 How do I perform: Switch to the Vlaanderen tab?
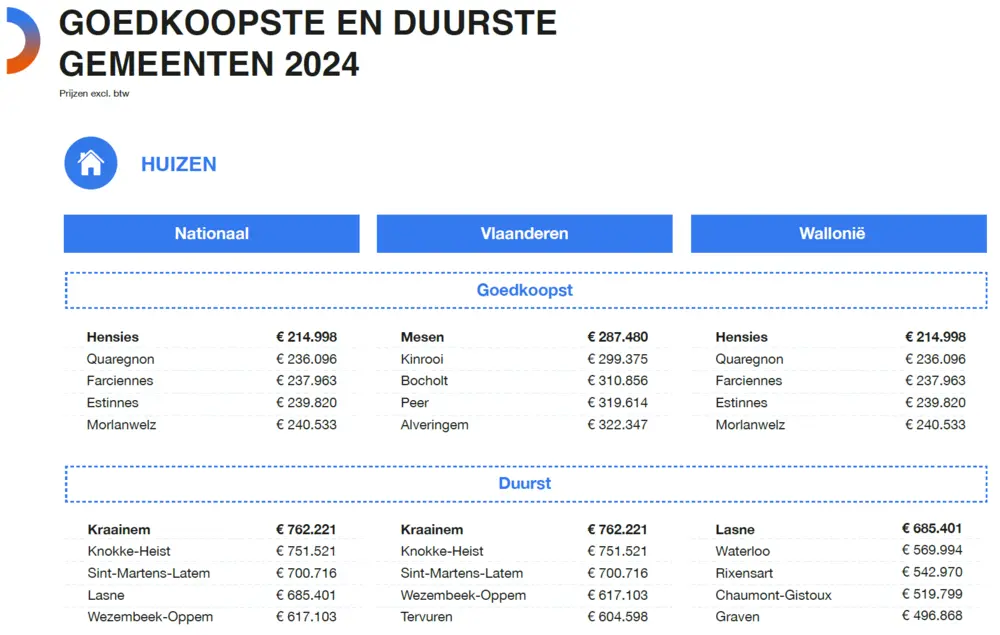click(524, 233)
